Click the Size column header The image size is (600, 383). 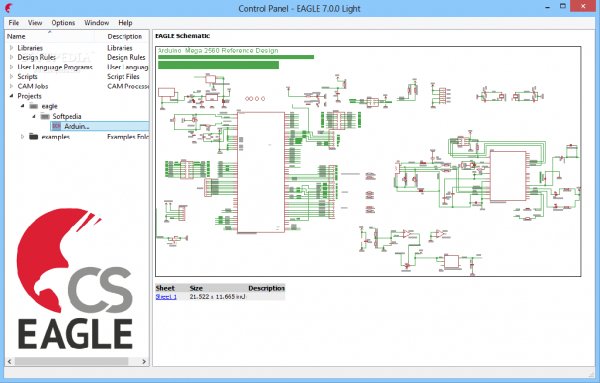pos(196,288)
